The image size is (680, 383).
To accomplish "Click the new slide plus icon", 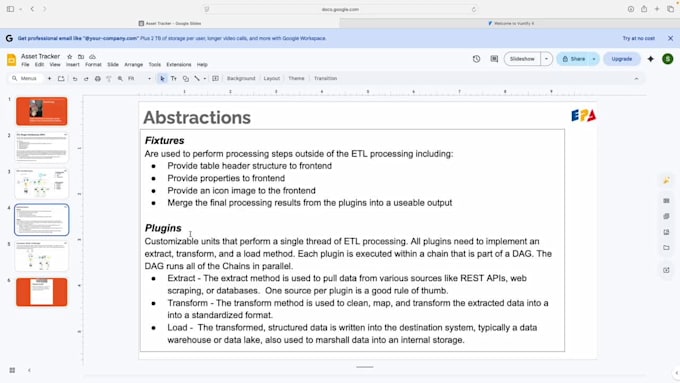I will pos(49,79).
